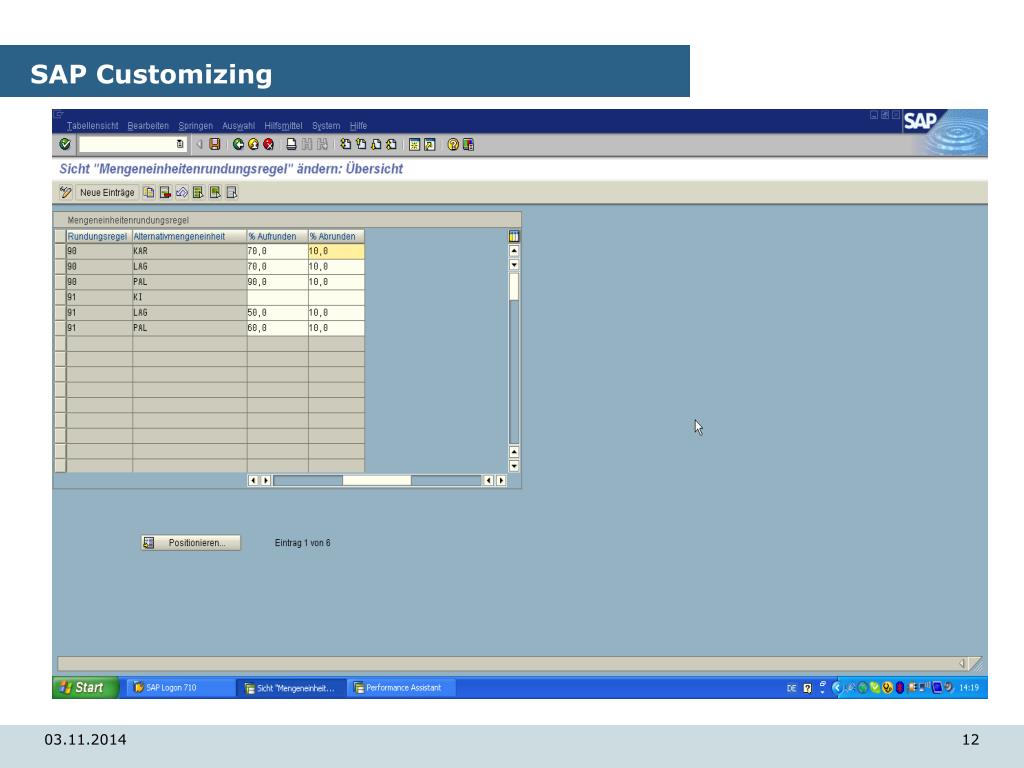The image size is (1024, 768).
Task: Open the System menu
Action: (326, 125)
